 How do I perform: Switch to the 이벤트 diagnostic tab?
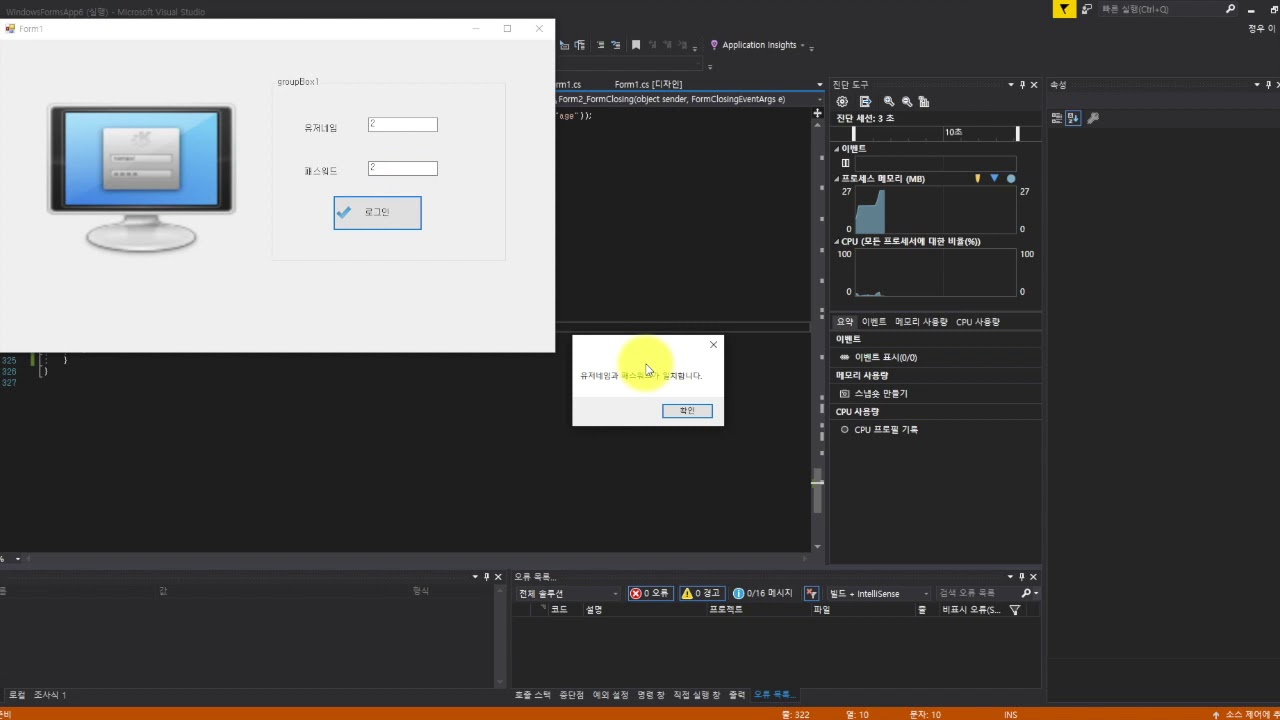[x=874, y=322]
